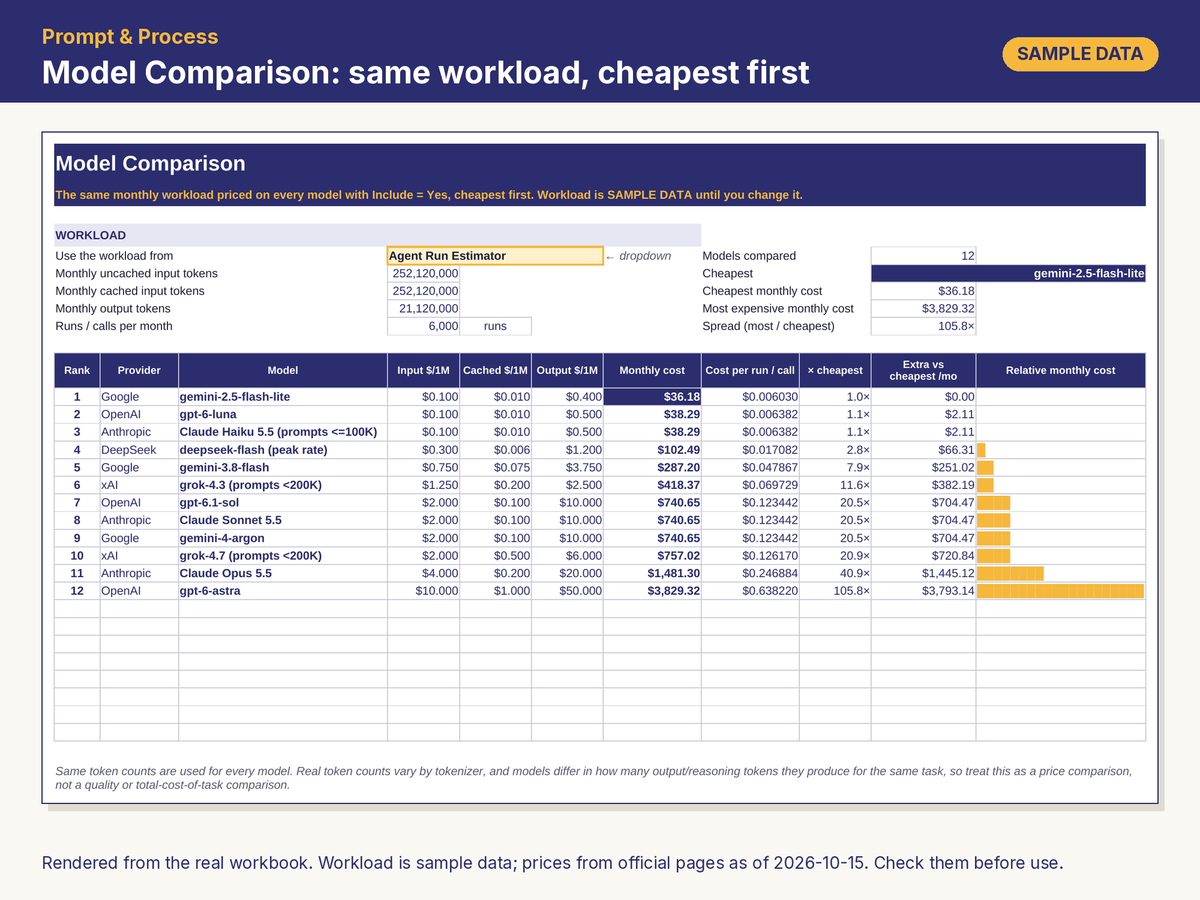Click the relative cost bar for gpt-6-astra

pos(1060,591)
